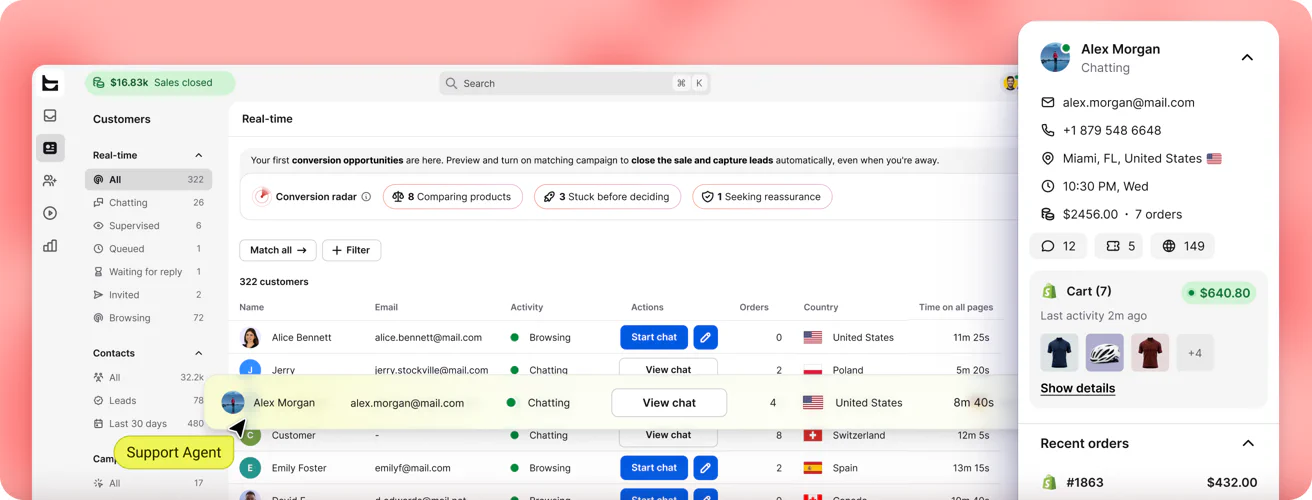Click the edit pencil icon for Emily Foster
Screen dimensions: 1312x500
[705, 467]
